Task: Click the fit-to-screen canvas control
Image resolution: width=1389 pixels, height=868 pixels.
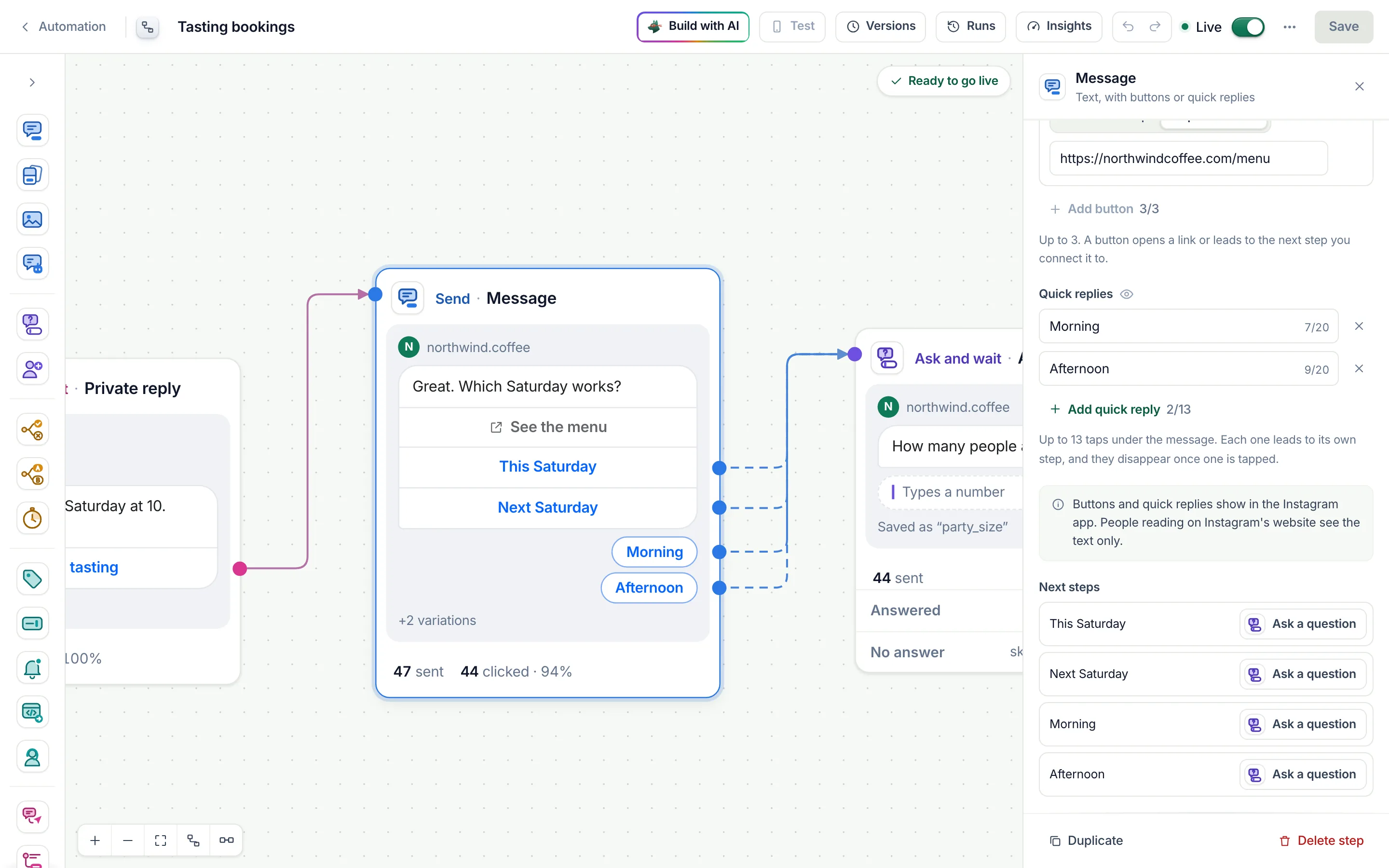Action: (x=161, y=841)
